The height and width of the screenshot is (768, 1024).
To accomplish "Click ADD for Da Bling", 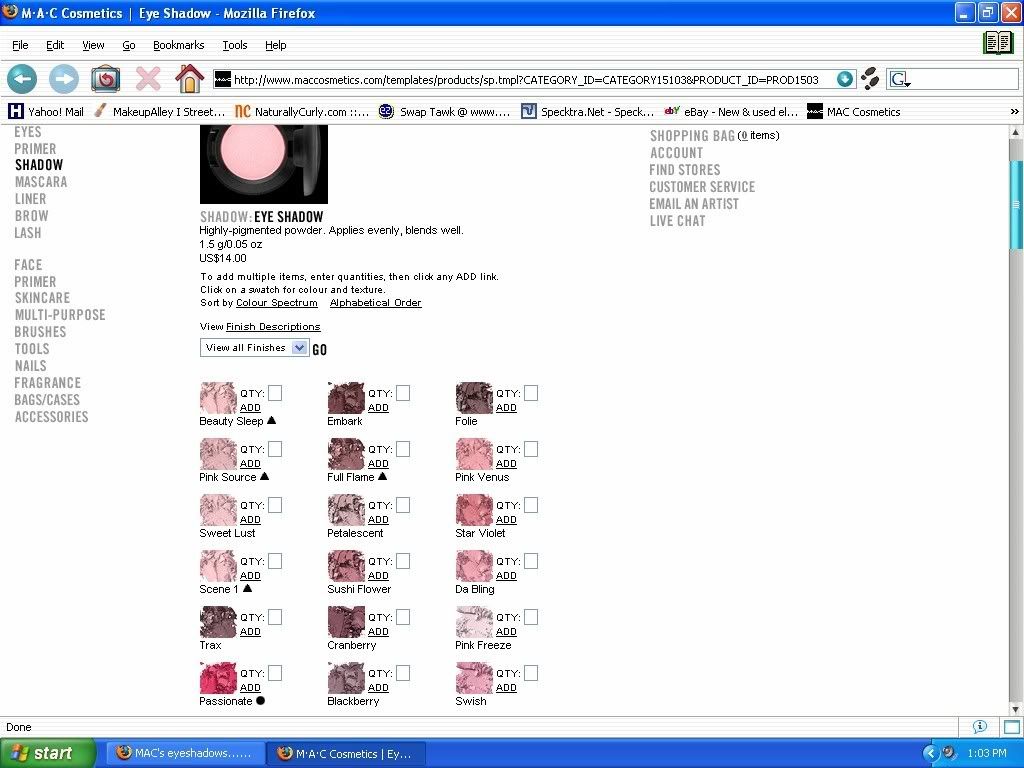I will pyautogui.click(x=506, y=575).
